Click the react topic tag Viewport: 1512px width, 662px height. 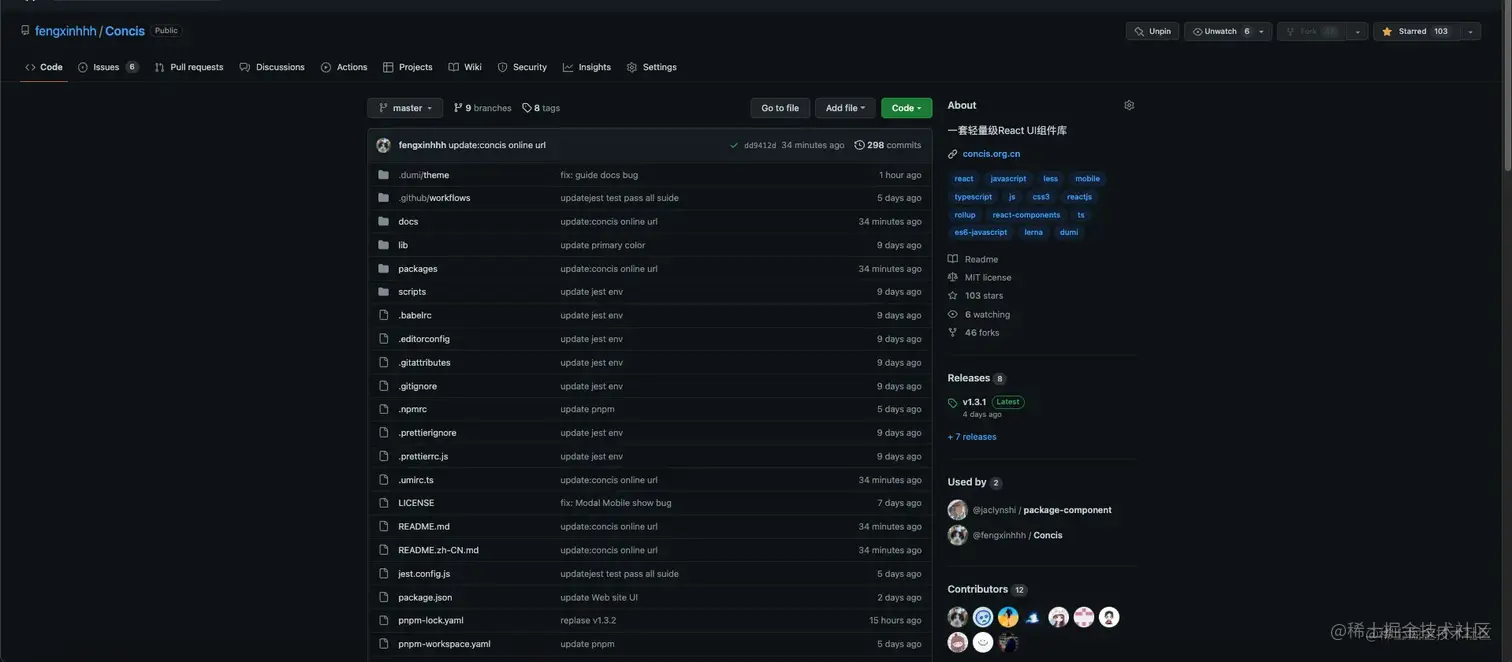(x=964, y=179)
